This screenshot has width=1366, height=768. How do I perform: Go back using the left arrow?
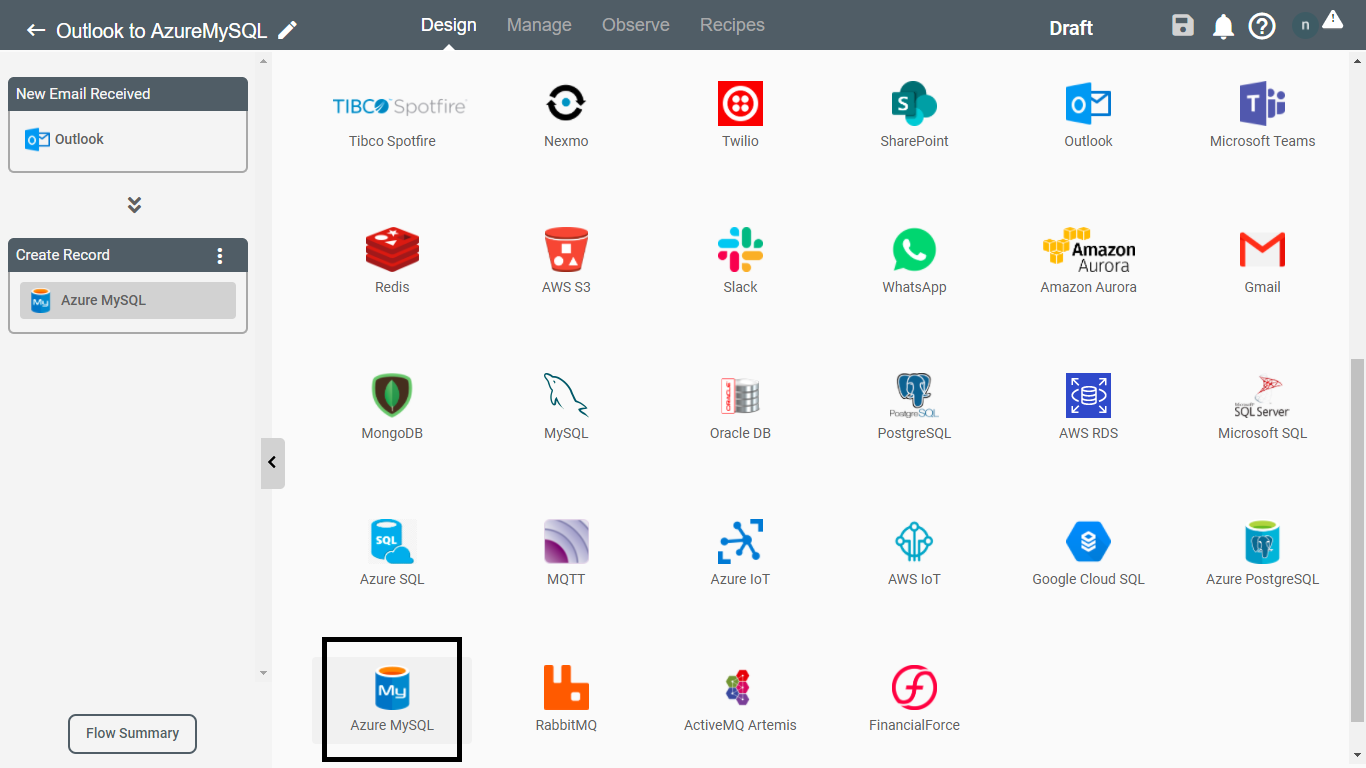[x=36, y=30]
